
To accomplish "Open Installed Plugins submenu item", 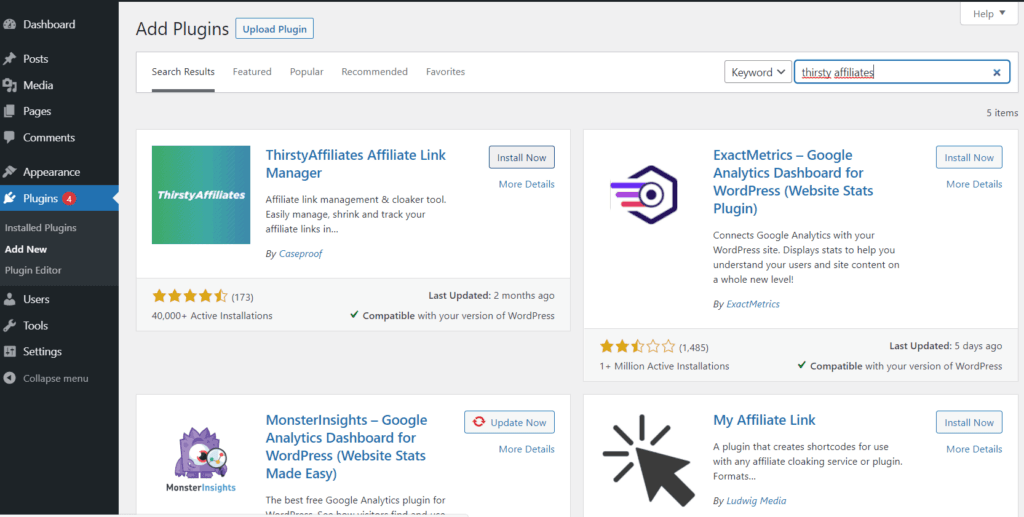I will pyautogui.click(x=40, y=228).
